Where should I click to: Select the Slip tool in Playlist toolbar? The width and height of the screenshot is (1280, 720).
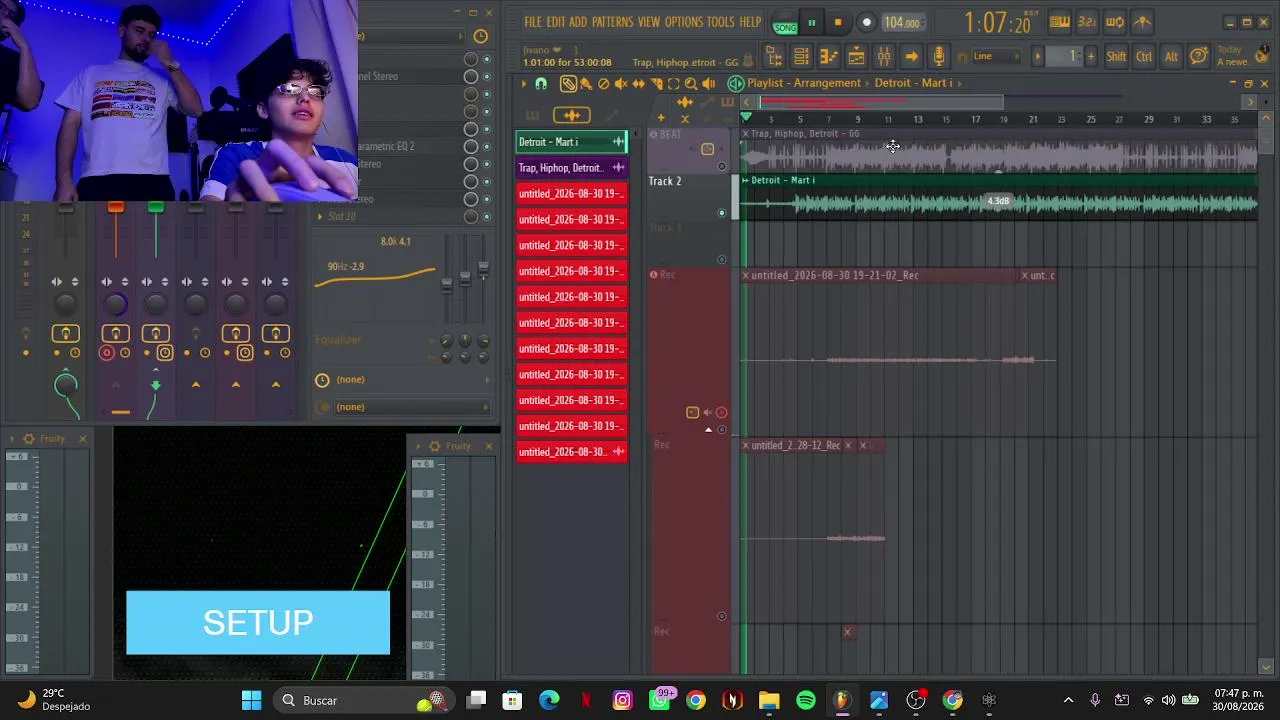pos(638,84)
